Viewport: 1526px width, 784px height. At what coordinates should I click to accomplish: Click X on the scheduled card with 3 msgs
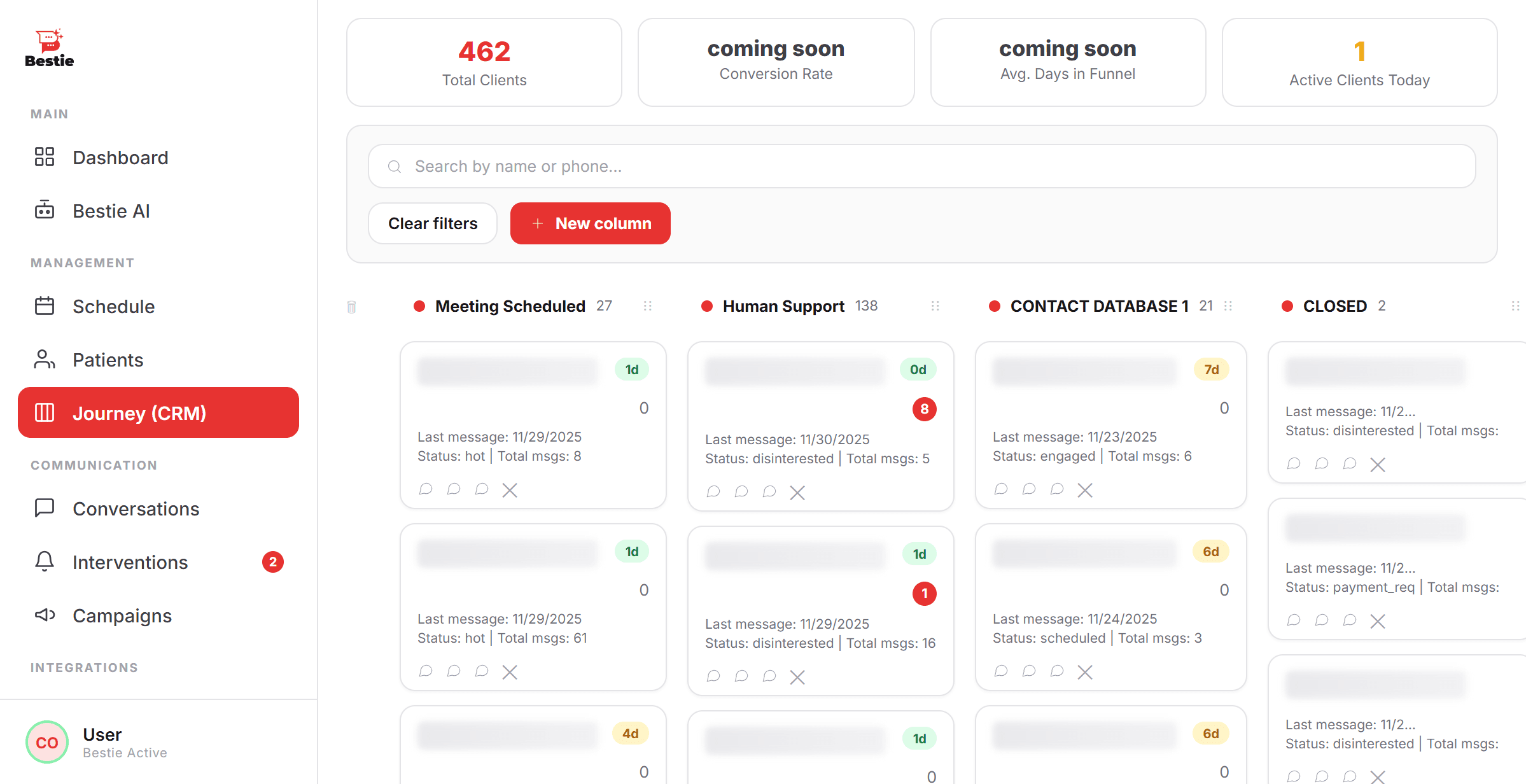click(1085, 672)
